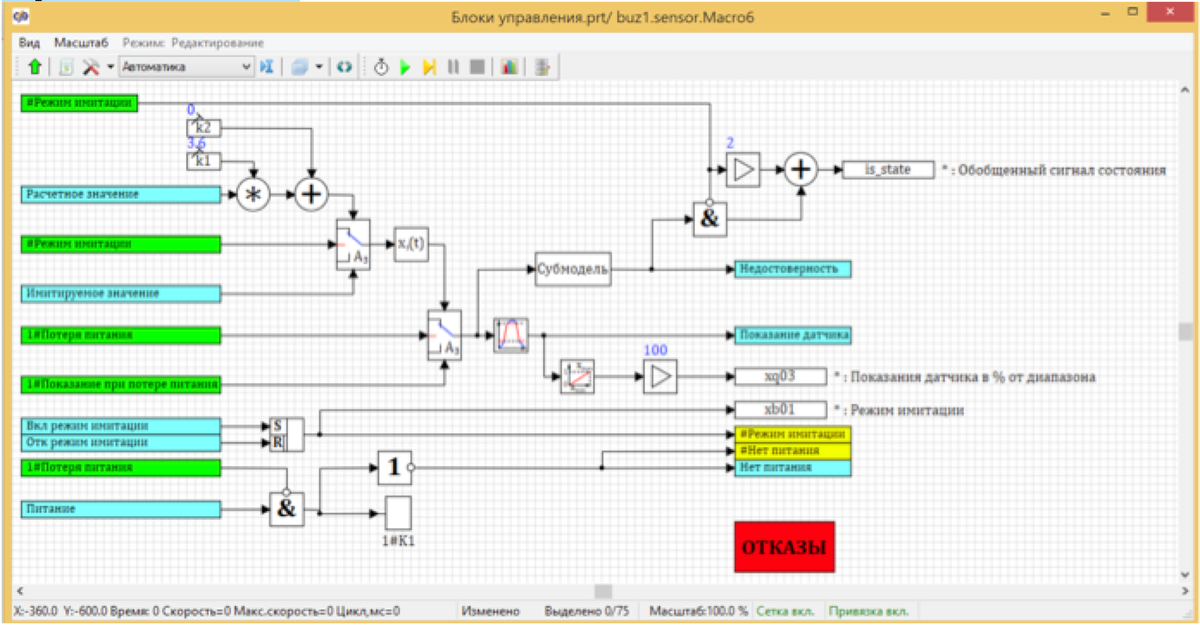Viewport: 1200px width, 625px height.
Task: Select the multiplication (*) block
Action: [253, 194]
